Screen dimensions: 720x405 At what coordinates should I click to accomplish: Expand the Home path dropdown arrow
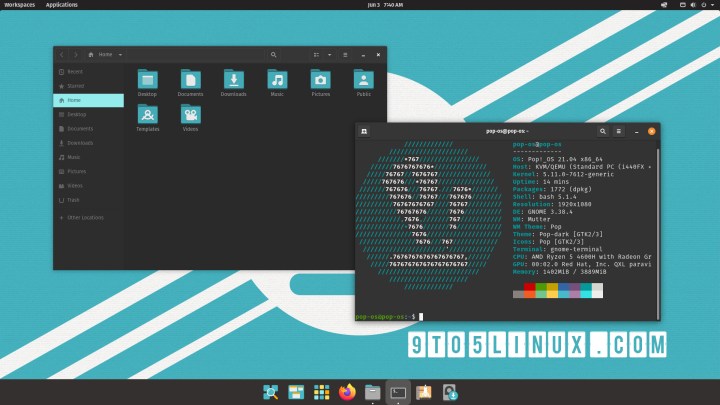coord(120,55)
